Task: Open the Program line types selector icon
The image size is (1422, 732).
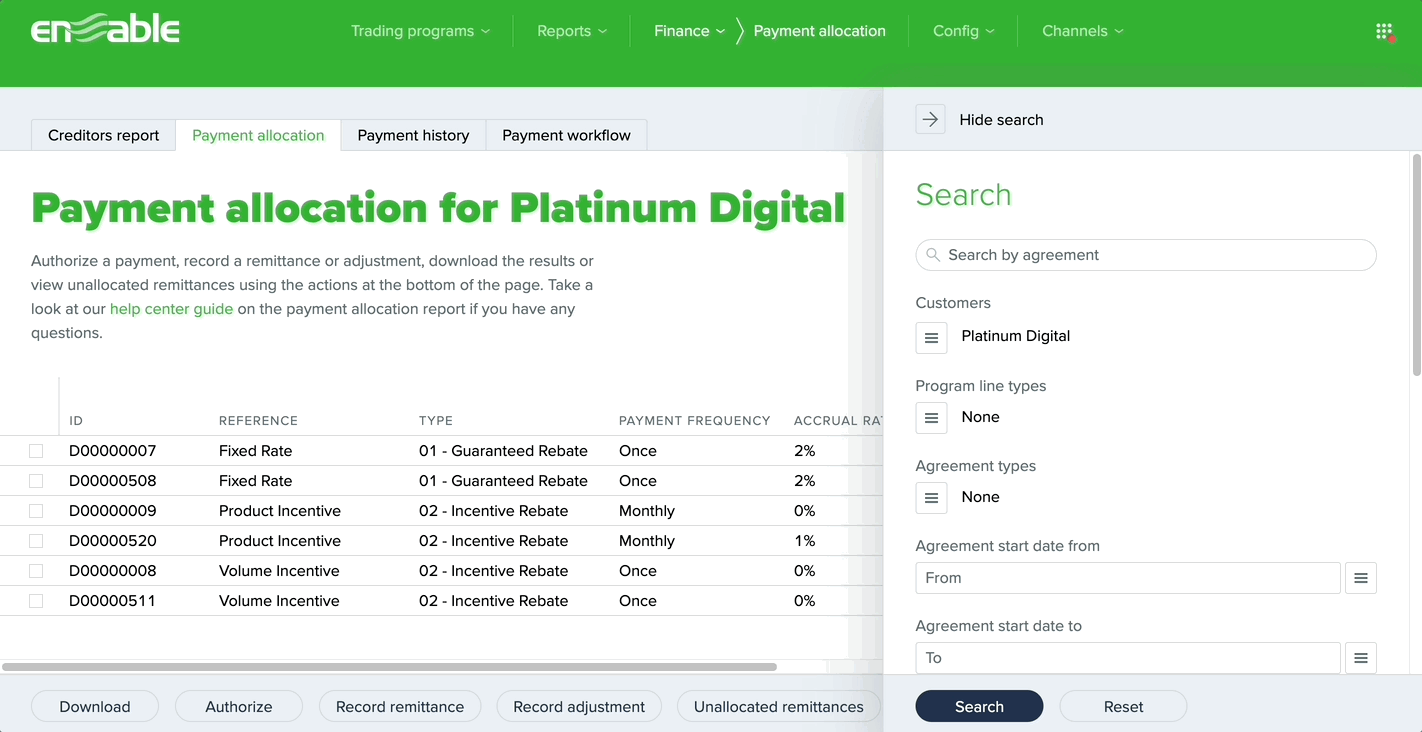Action: tap(931, 418)
